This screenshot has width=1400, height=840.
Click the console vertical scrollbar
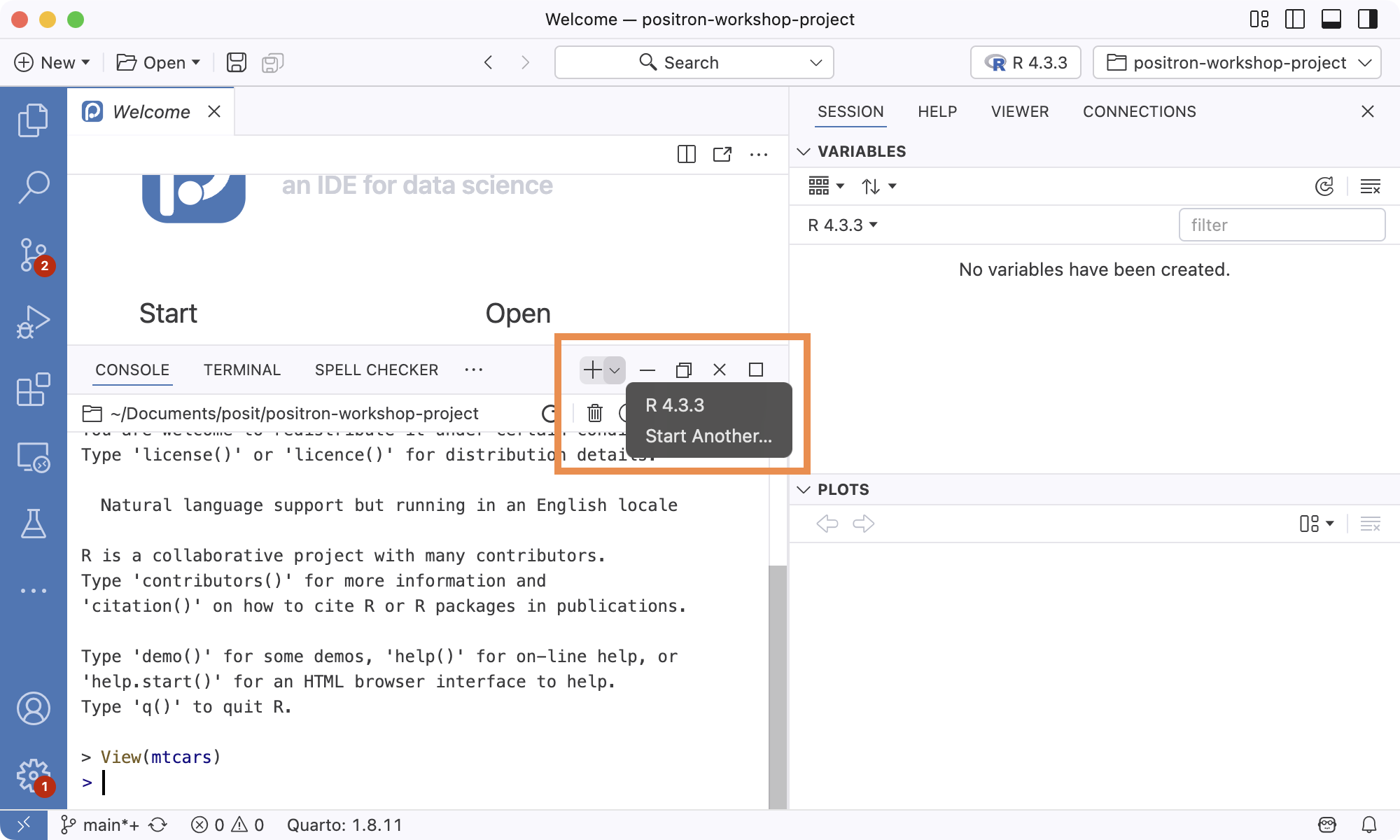(x=778, y=686)
